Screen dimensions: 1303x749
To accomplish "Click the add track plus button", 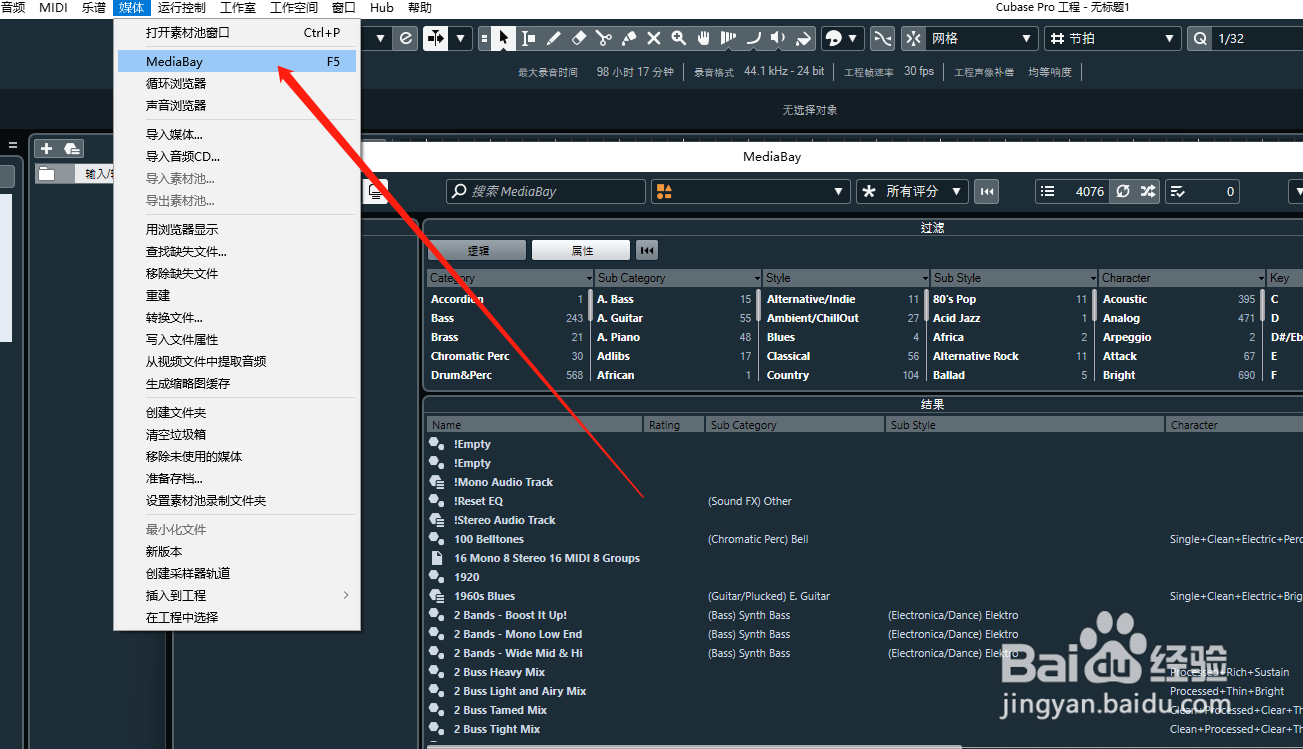I will tap(46, 148).
